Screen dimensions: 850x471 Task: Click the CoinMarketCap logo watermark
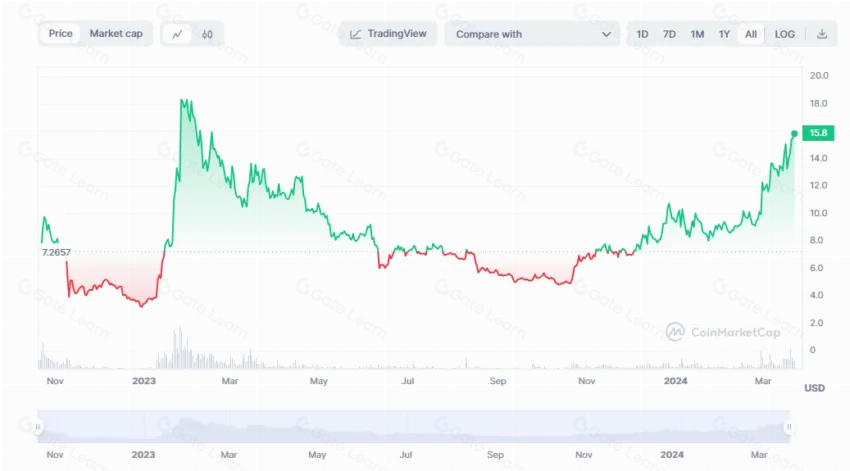(x=675, y=331)
